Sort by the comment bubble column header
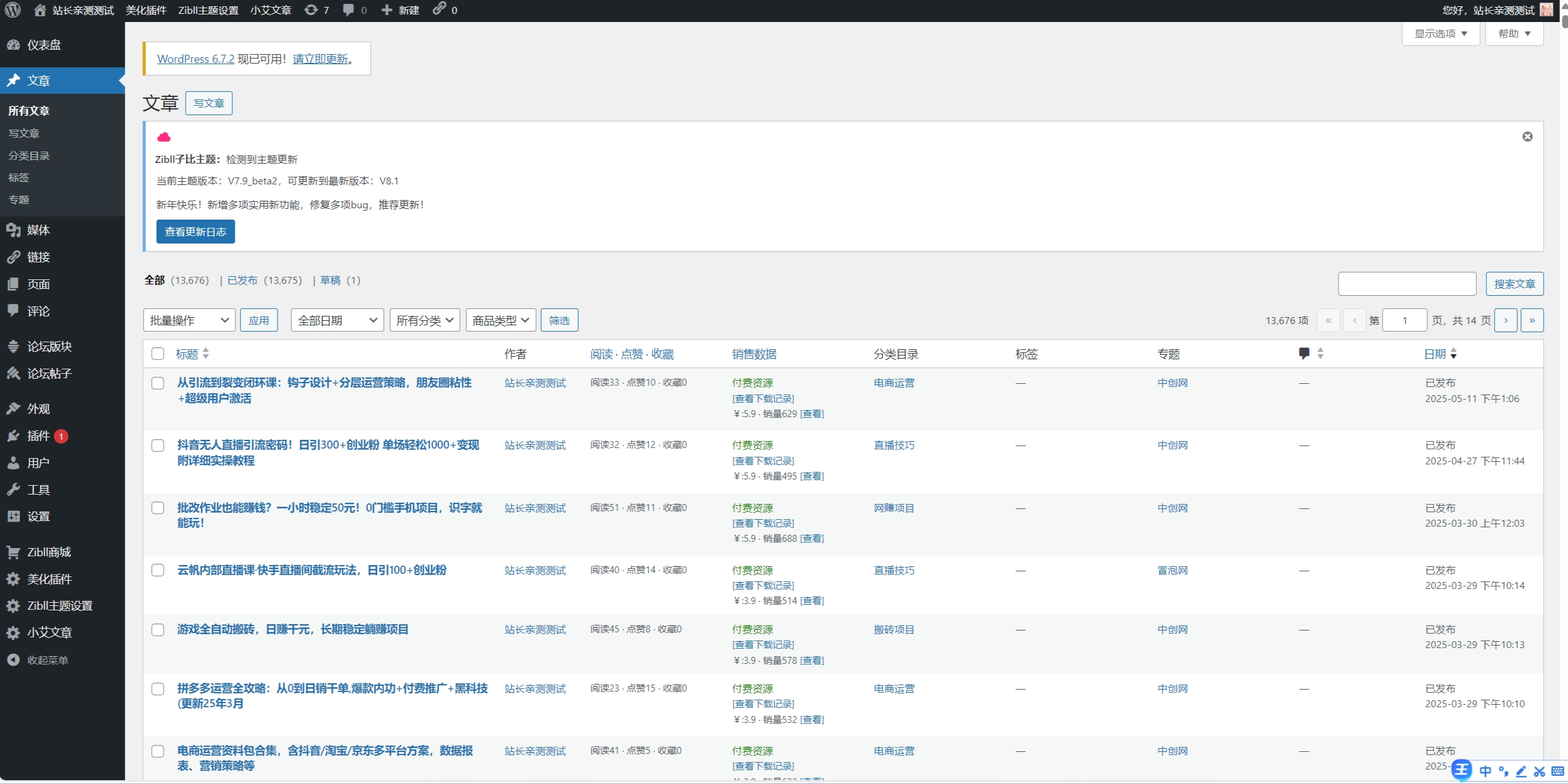Viewport: 1568px width, 784px height. (1311, 354)
